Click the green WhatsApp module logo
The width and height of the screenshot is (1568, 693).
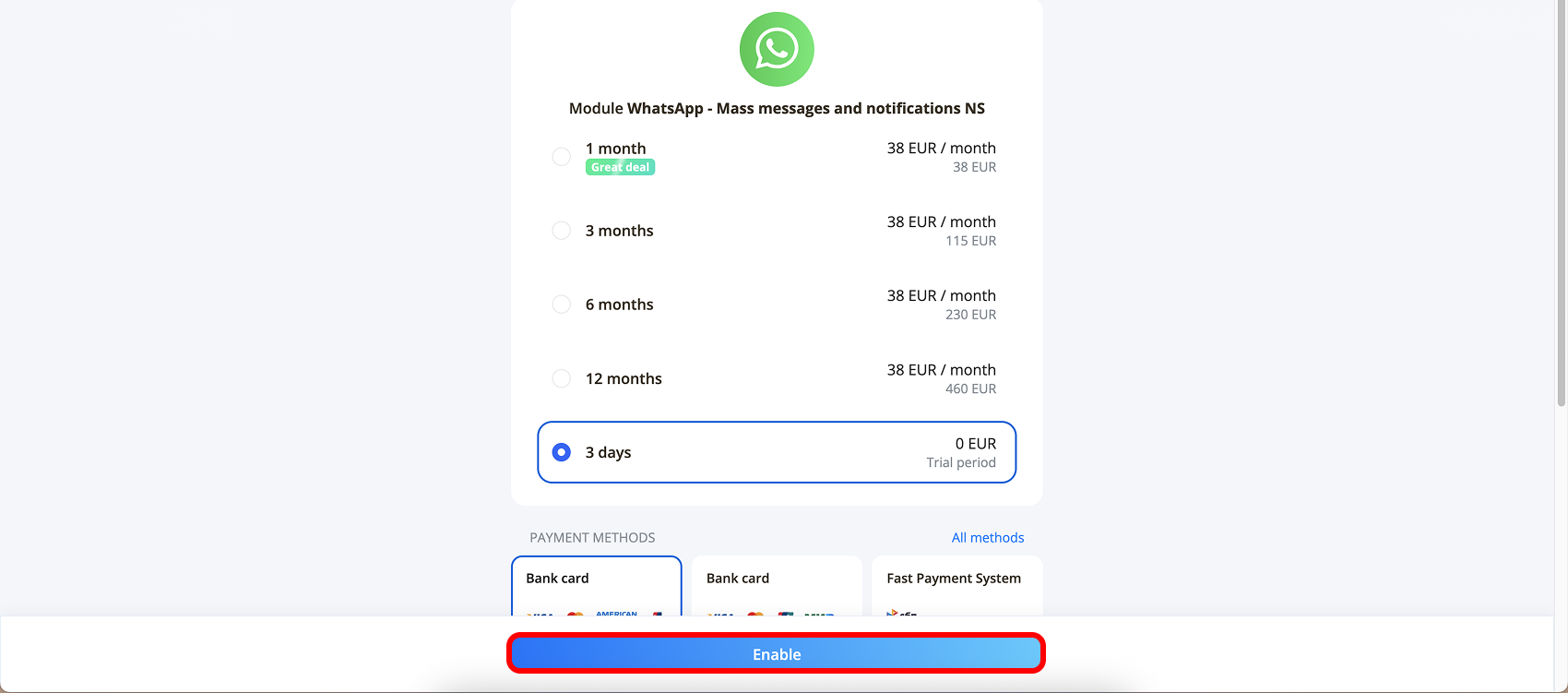click(x=777, y=49)
